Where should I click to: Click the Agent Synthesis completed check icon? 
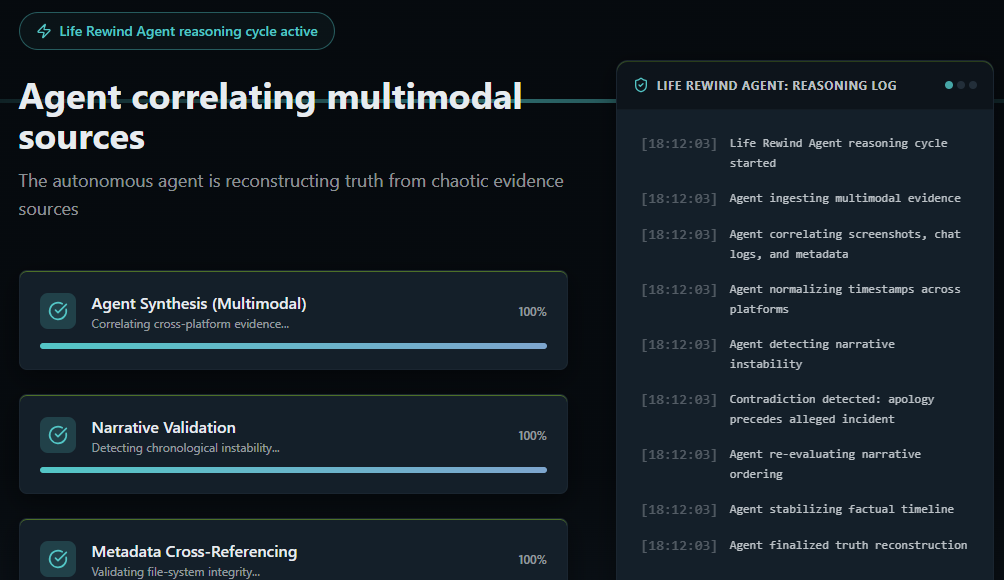[x=58, y=310]
